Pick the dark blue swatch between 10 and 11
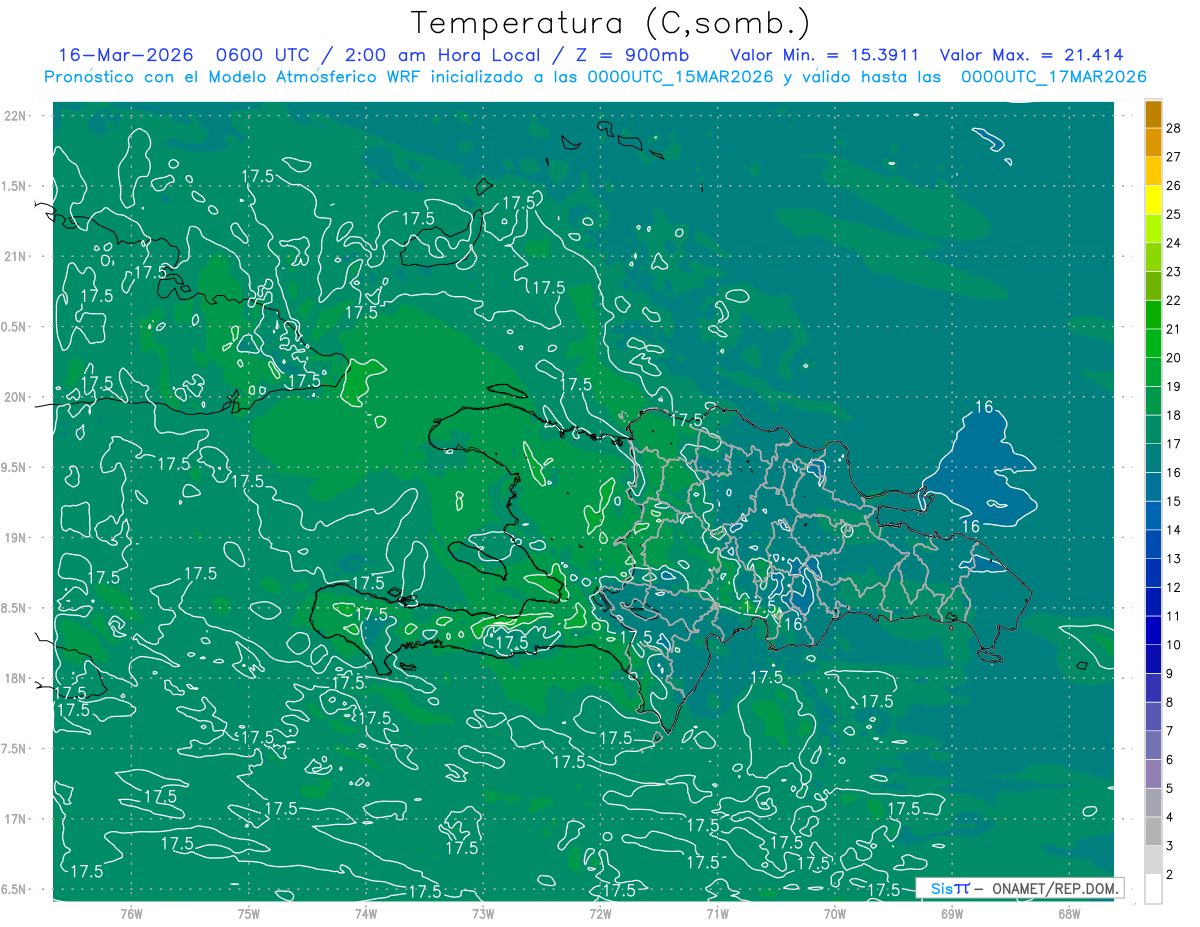Image resolution: width=1200 pixels, height=927 pixels. 1153,631
